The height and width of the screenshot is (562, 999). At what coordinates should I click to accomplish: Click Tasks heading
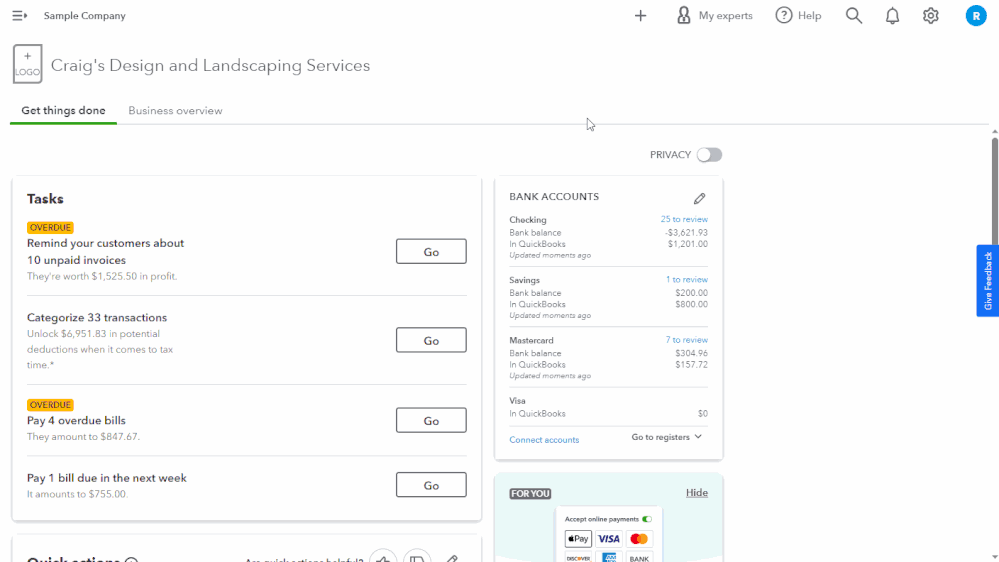[45, 199]
